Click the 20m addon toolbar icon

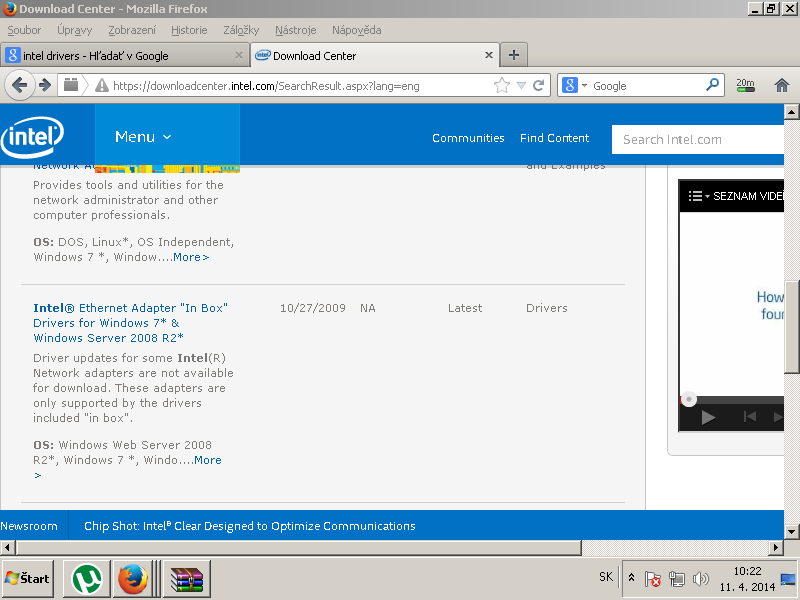[x=745, y=85]
